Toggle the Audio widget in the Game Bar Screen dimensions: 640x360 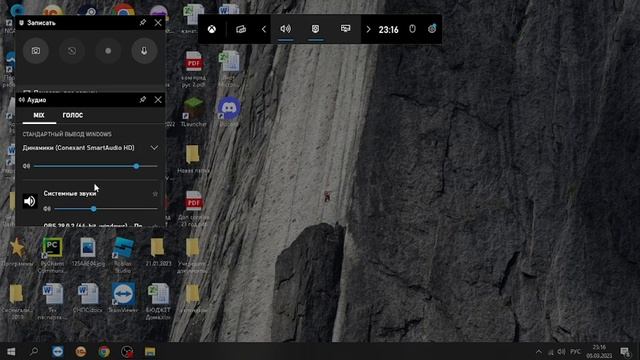coord(286,29)
